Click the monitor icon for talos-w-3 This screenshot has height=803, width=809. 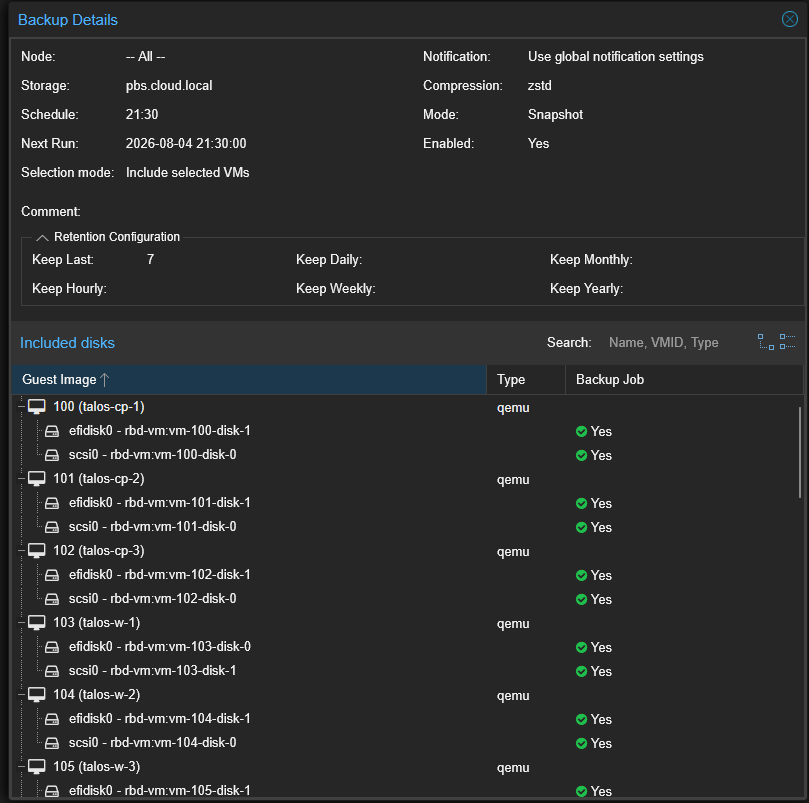click(x=37, y=767)
